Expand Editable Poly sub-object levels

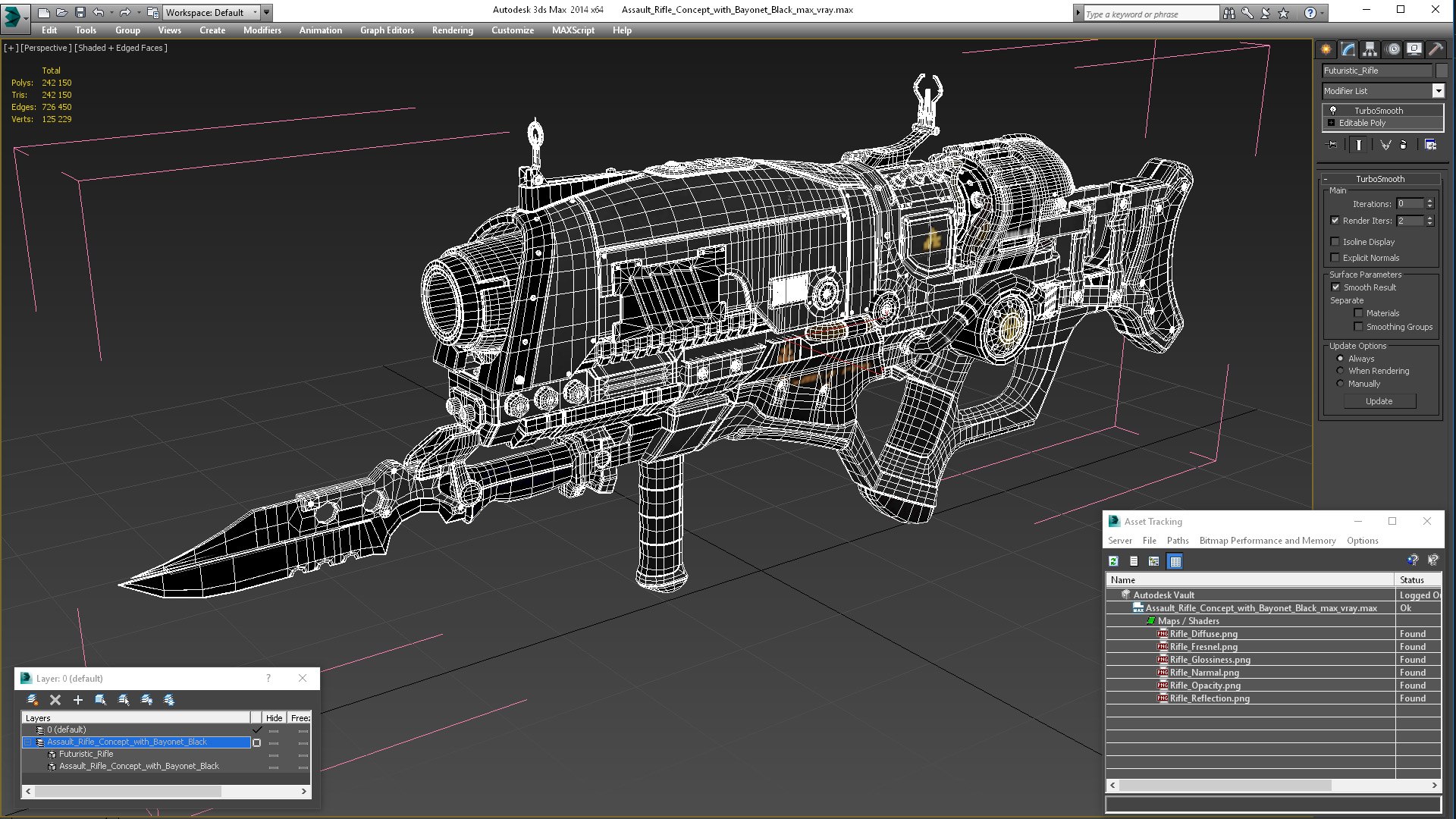(1331, 123)
